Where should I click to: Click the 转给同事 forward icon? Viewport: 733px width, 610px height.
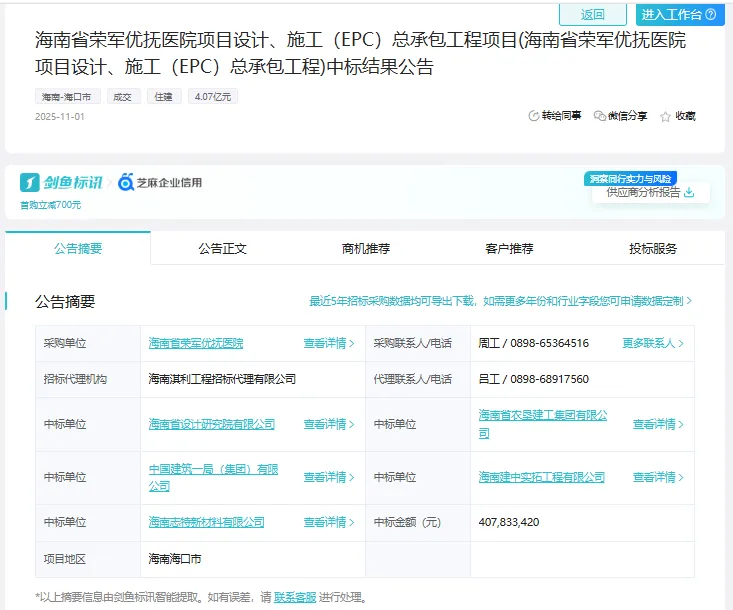point(534,116)
